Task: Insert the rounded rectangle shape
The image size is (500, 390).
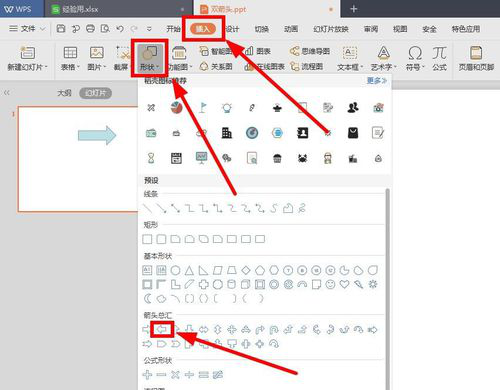Action: pyautogui.click(x=161, y=239)
